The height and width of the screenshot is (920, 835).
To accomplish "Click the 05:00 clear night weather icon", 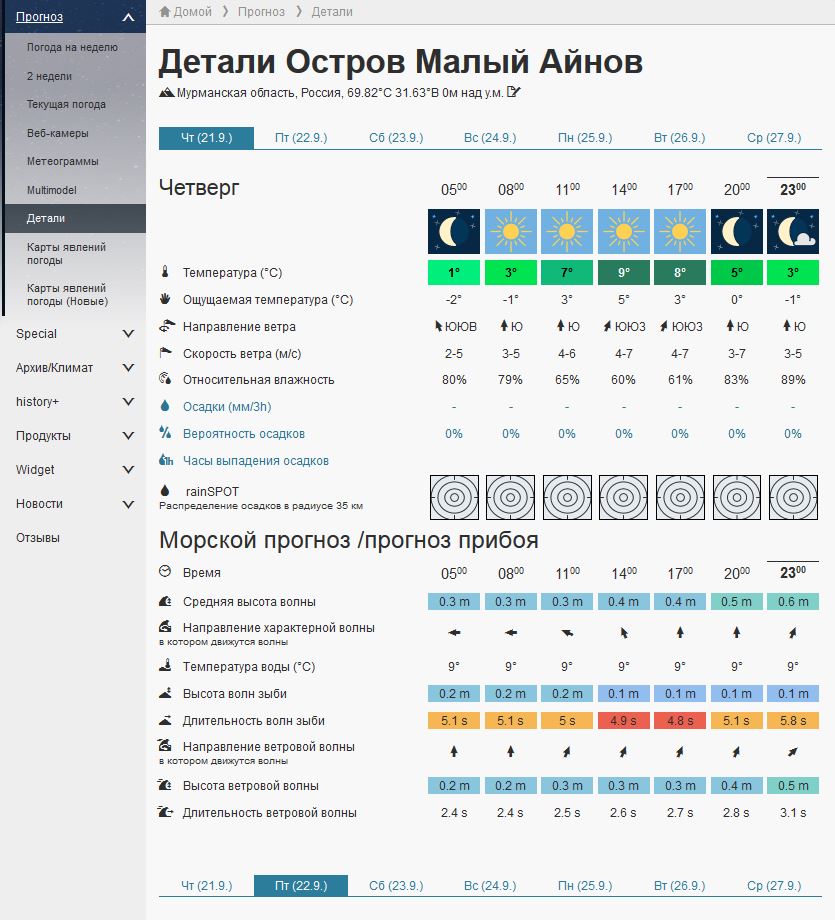I will [x=454, y=232].
